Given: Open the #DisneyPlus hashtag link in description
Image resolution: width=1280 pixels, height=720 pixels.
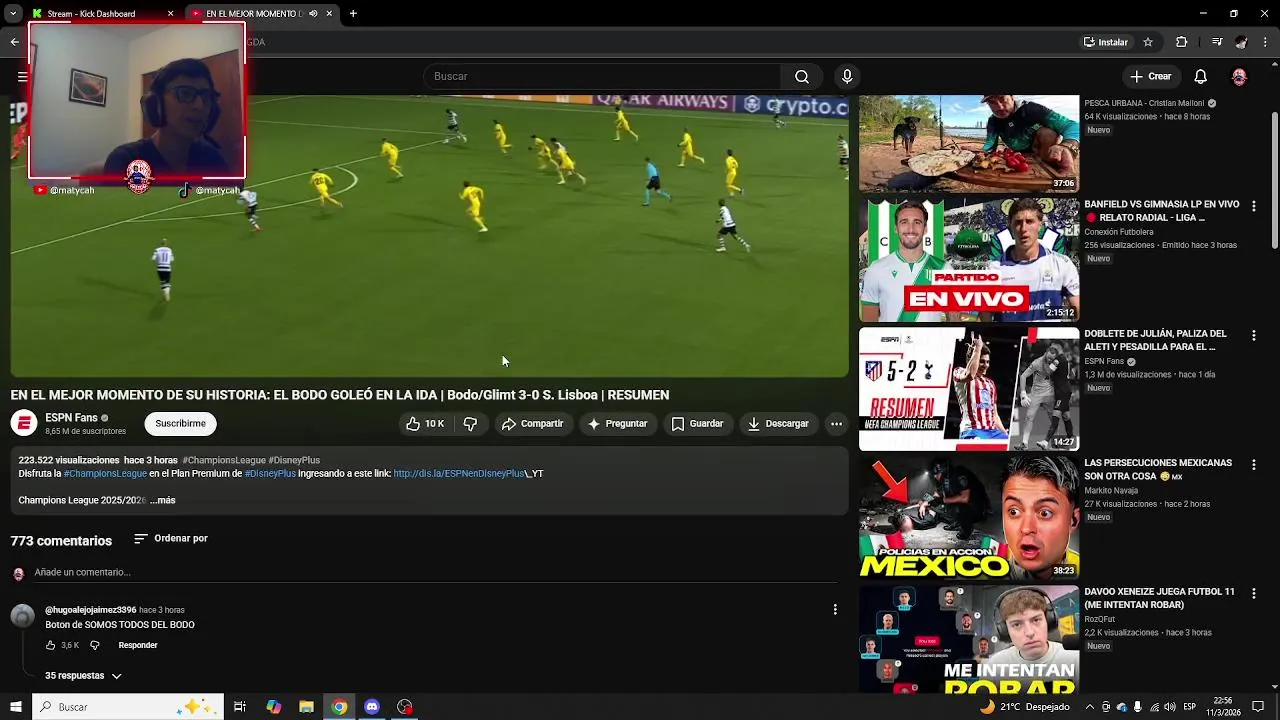Looking at the screenshot, I should [270, 474].
